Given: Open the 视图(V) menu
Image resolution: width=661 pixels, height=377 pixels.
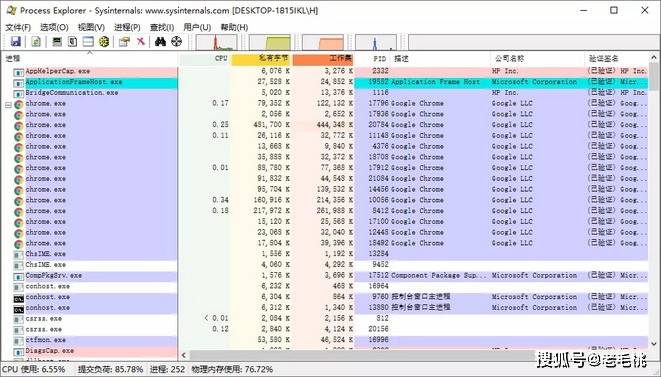Looking at the screenshot, I should click(x=91, y=27).
